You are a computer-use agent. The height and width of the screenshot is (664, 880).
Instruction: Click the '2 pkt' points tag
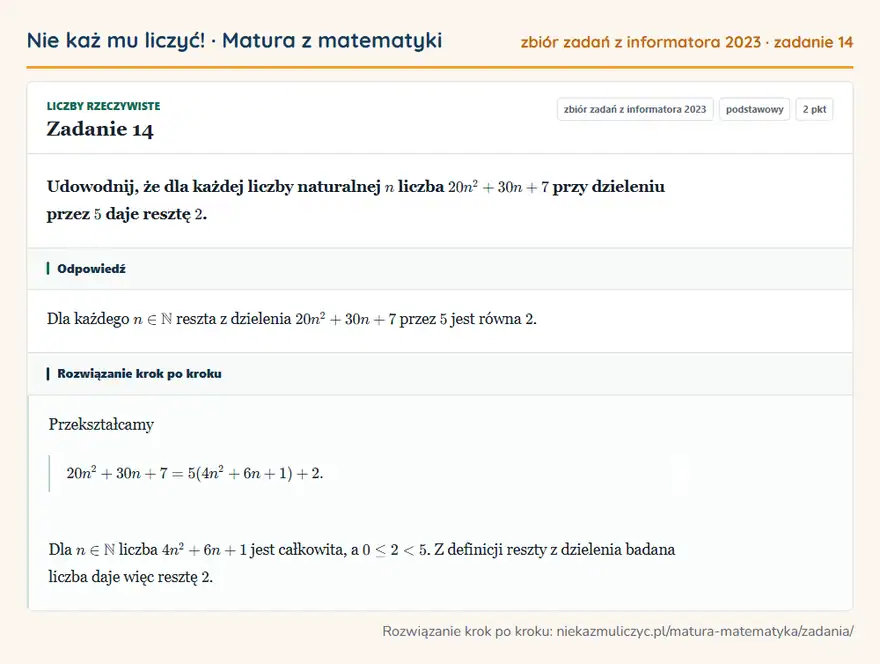tap(814, 109)
